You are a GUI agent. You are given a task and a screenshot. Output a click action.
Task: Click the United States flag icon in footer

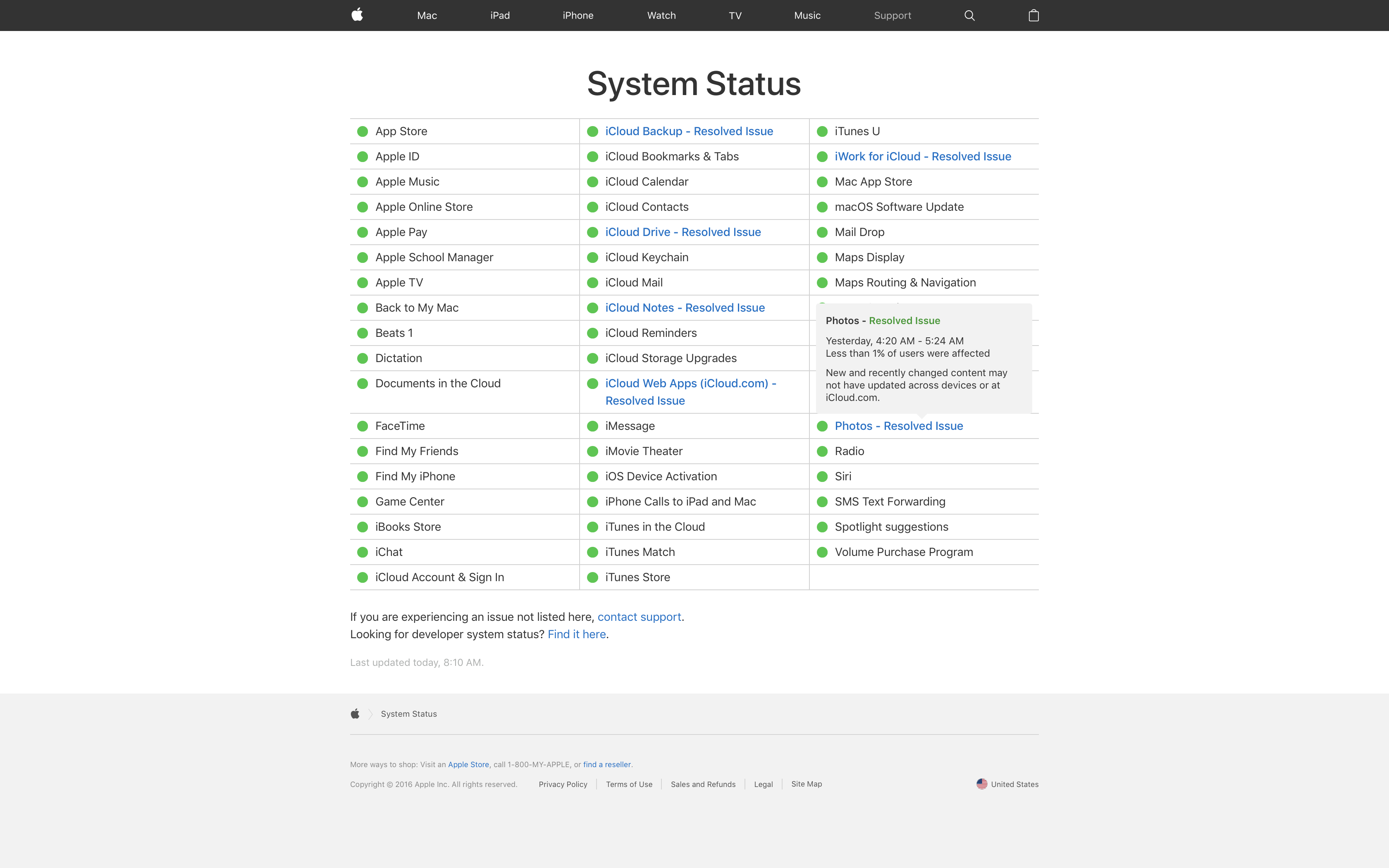pos(981,784)
